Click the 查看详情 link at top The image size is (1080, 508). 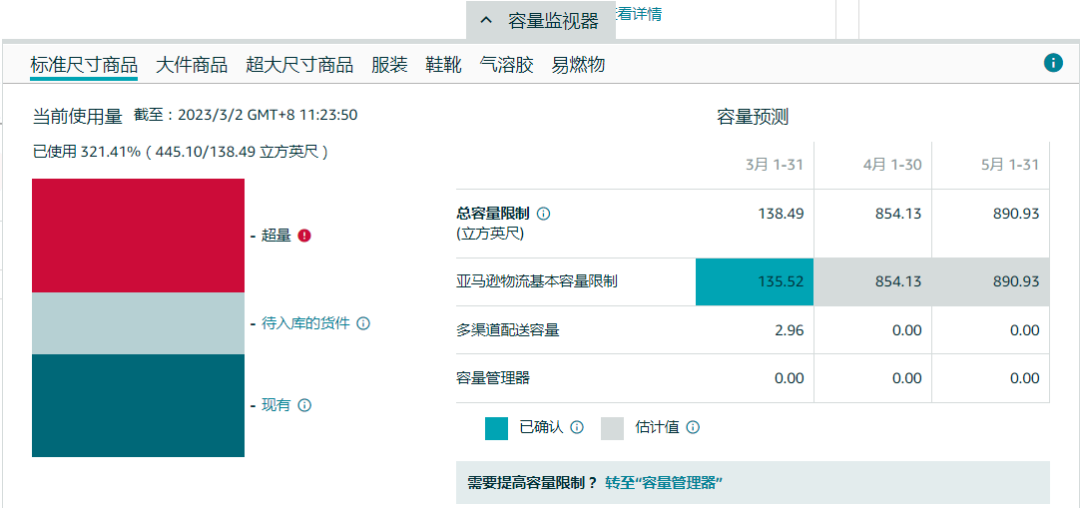[x=638, y=14]
